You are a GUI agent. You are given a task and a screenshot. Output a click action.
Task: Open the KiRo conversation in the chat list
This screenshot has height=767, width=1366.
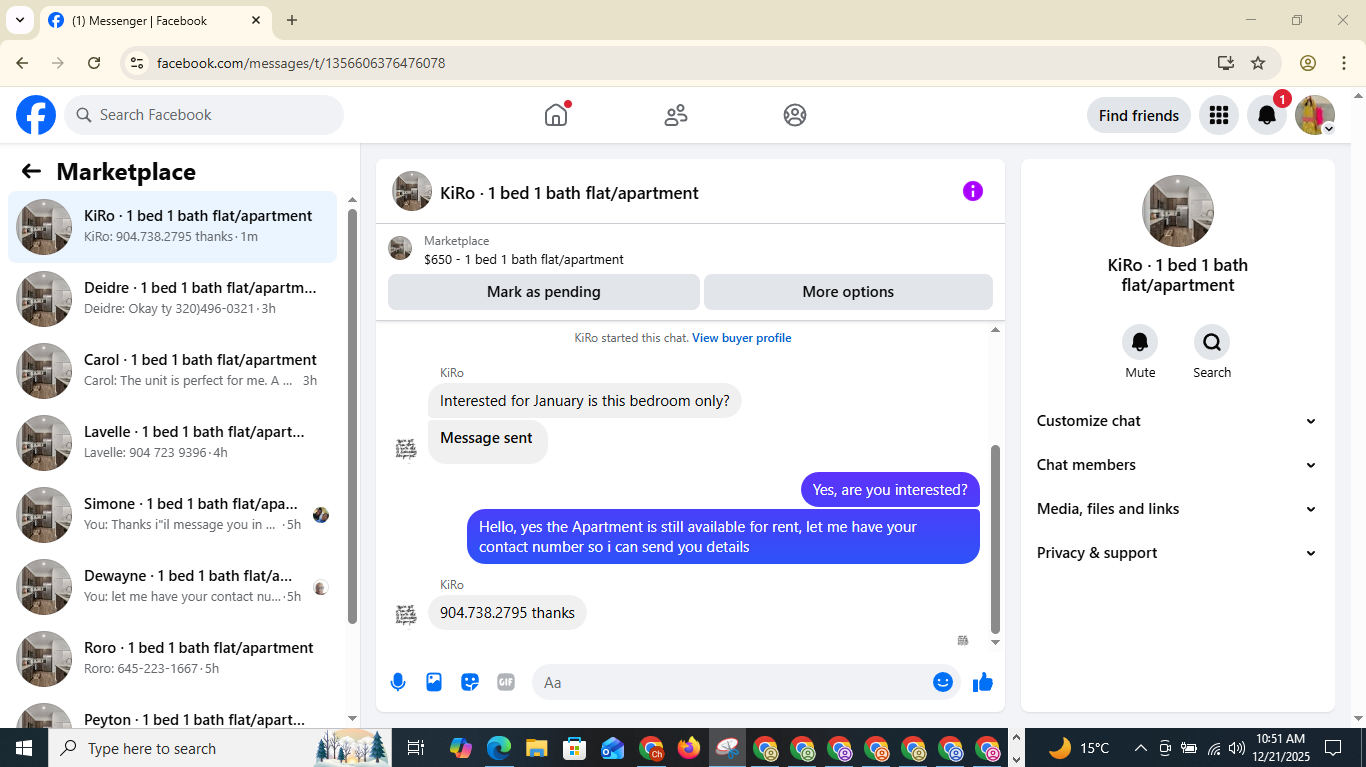[173, 227]
